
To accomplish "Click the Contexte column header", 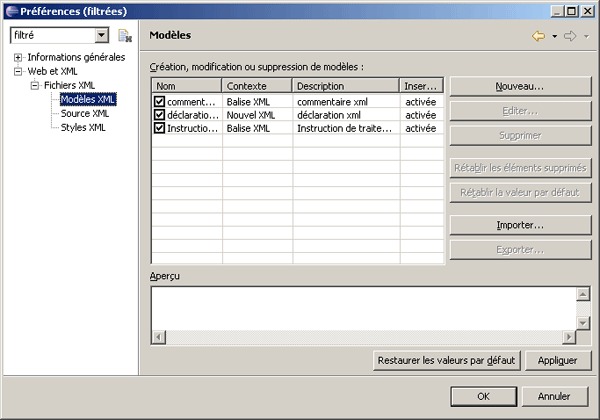I will (257, 86).
